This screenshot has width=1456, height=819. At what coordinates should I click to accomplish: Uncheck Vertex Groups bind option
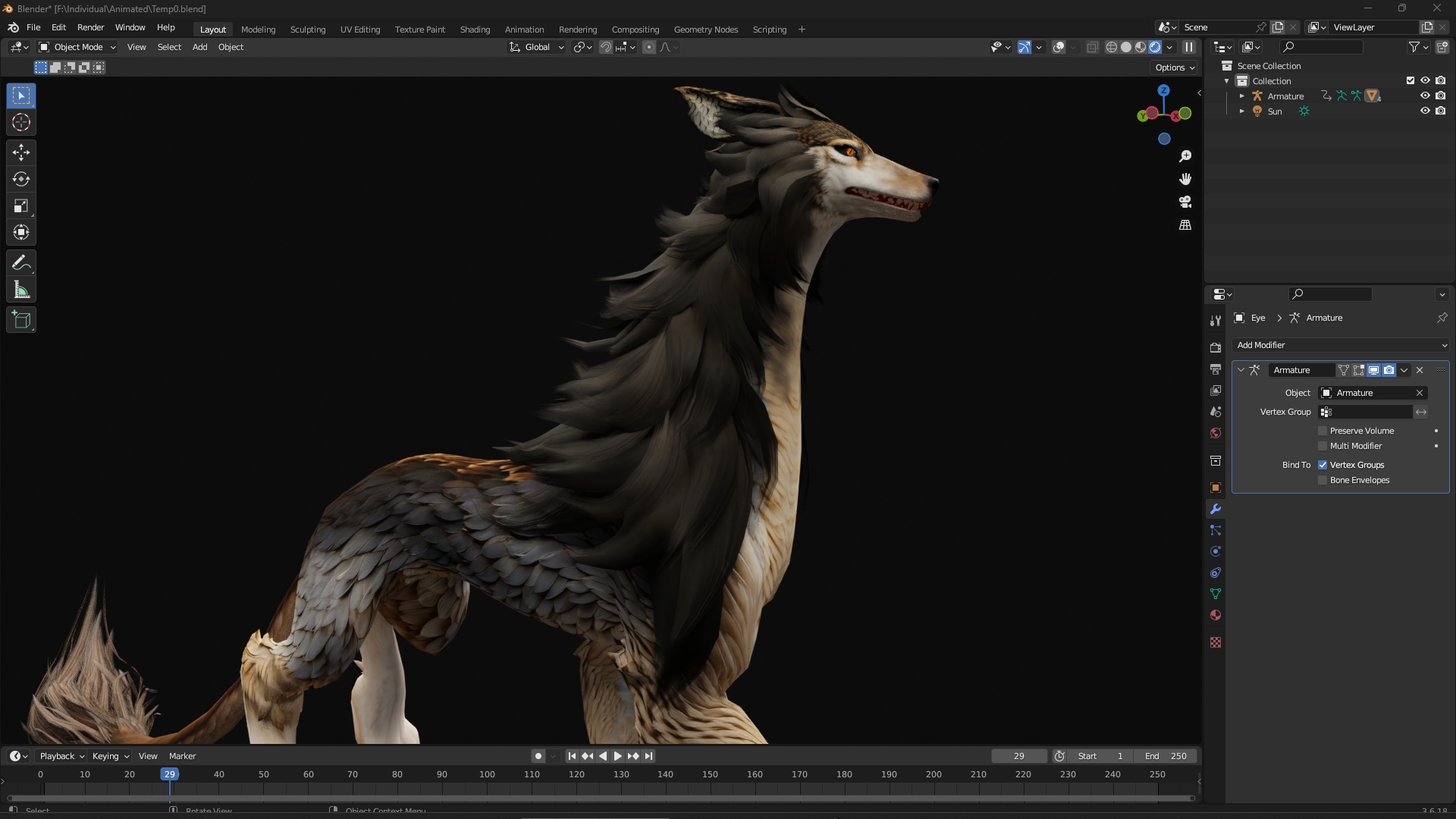1323,465
